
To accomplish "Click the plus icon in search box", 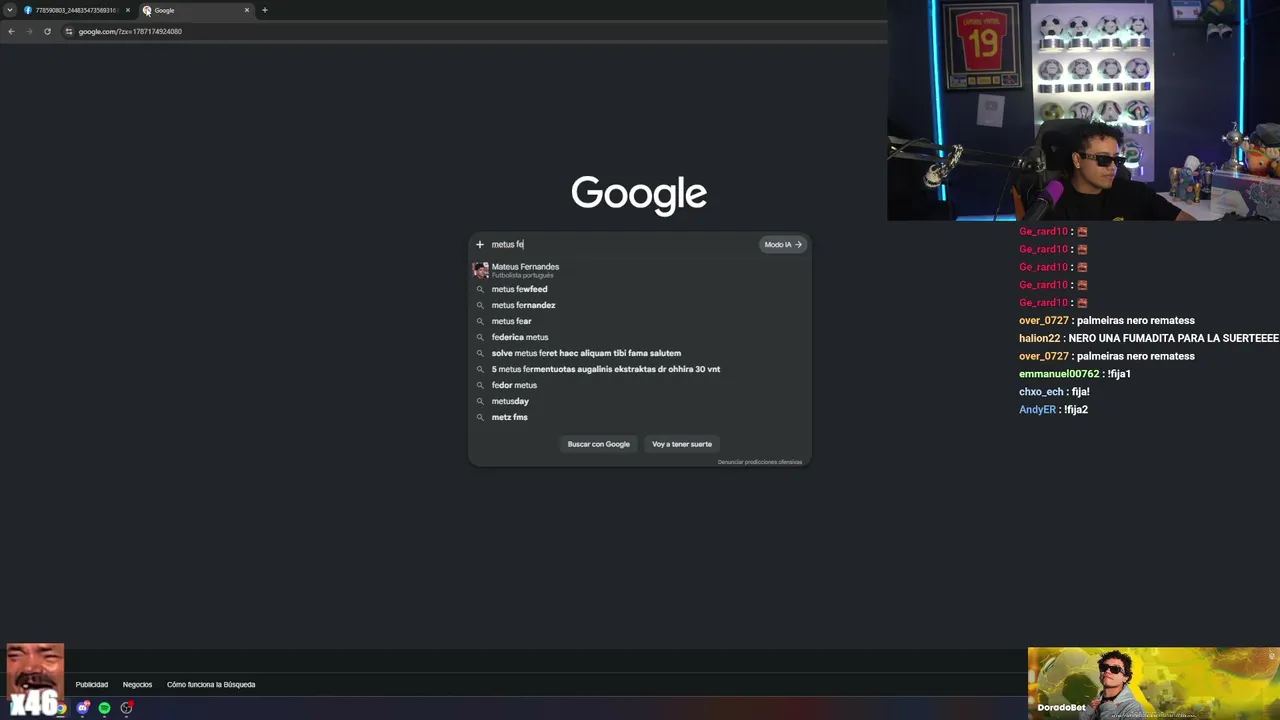I will point(480,244).
